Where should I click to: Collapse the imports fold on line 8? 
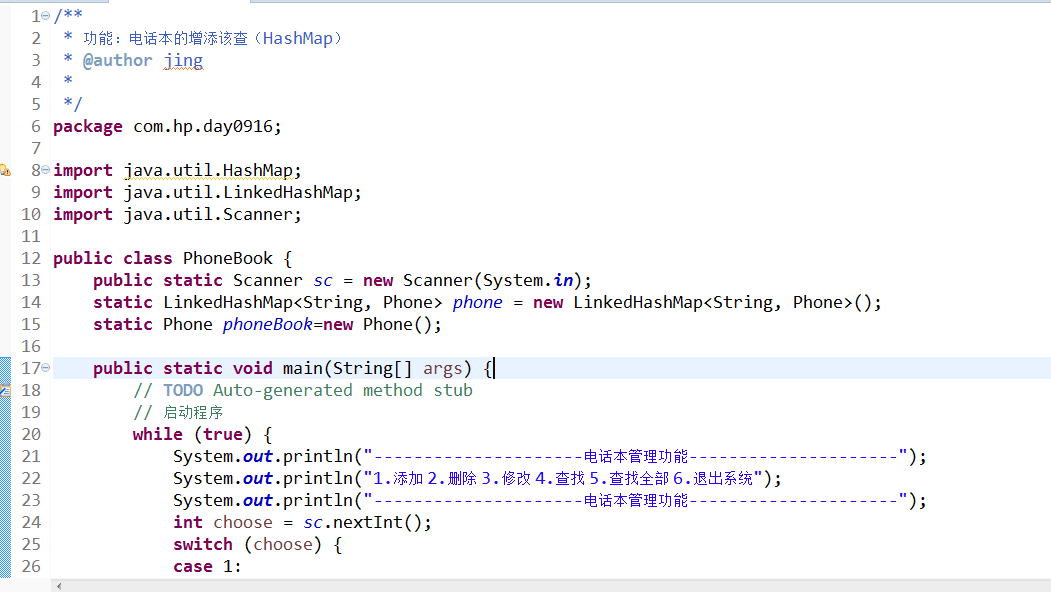46,170
